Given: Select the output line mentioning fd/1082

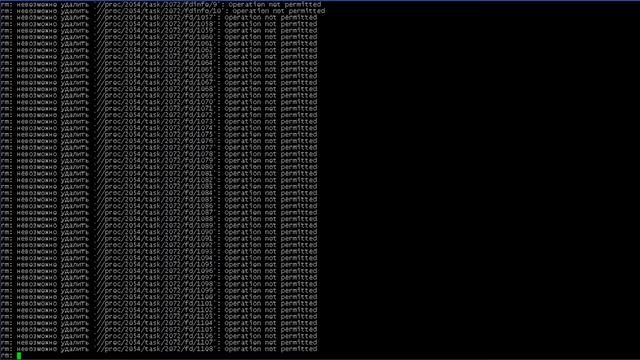Looking at the screenshot, I should pyautogui.click(x=158, y=180).
